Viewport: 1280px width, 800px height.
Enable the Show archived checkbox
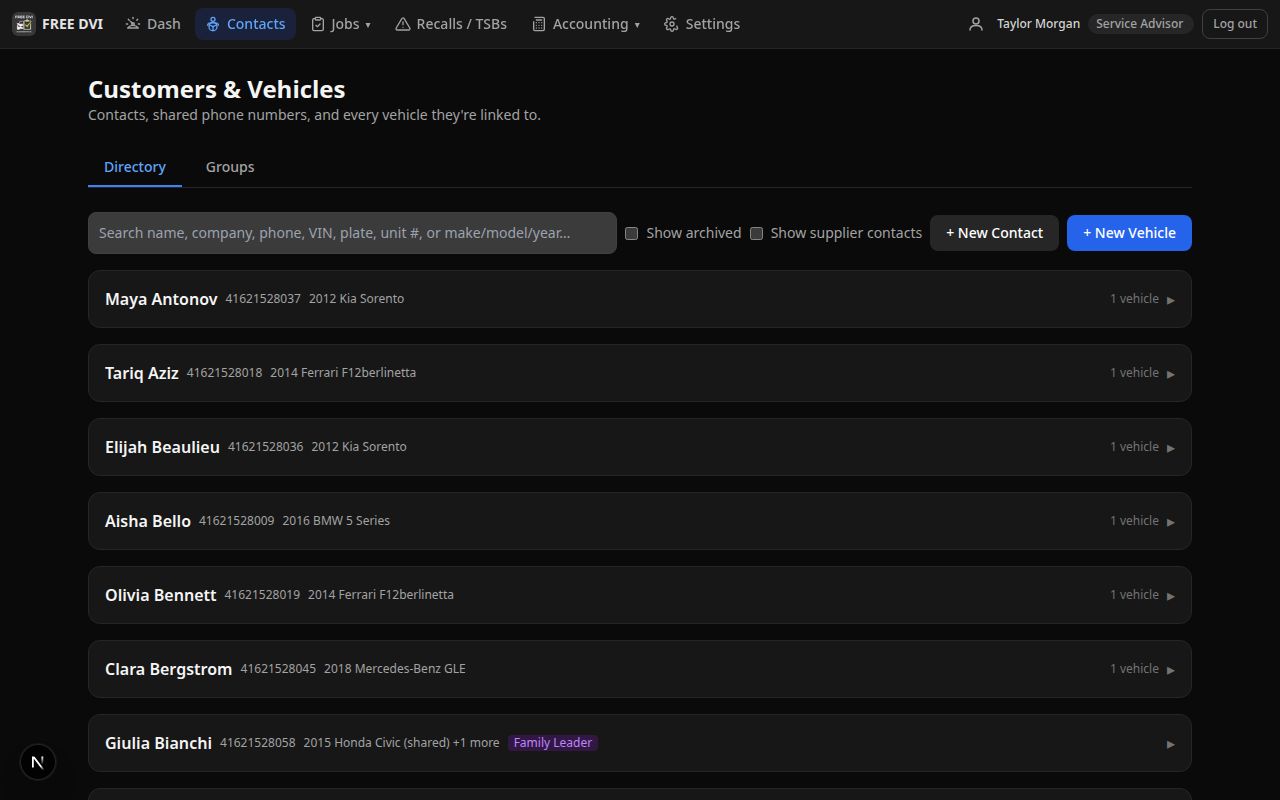click(x=632, y=233)
